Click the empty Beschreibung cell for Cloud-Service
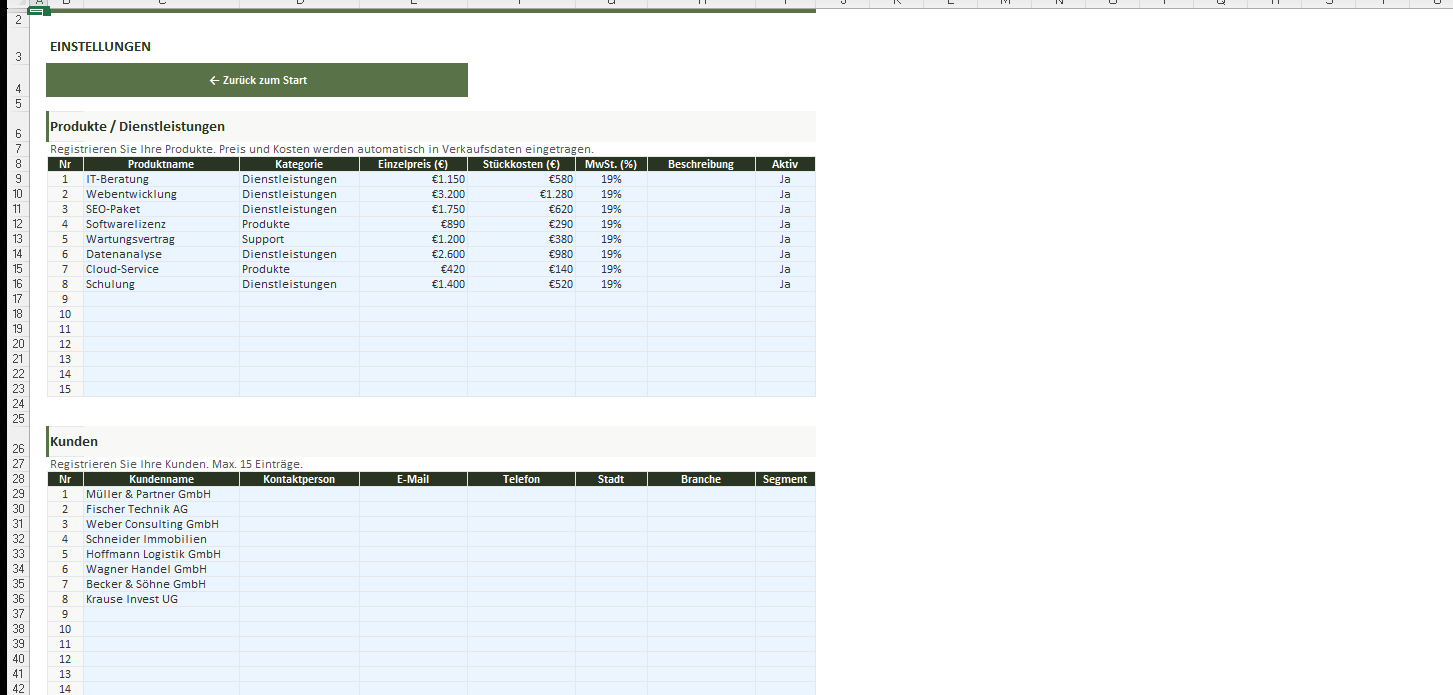The height and width of the screenshot is (695, 1453). 701,269
